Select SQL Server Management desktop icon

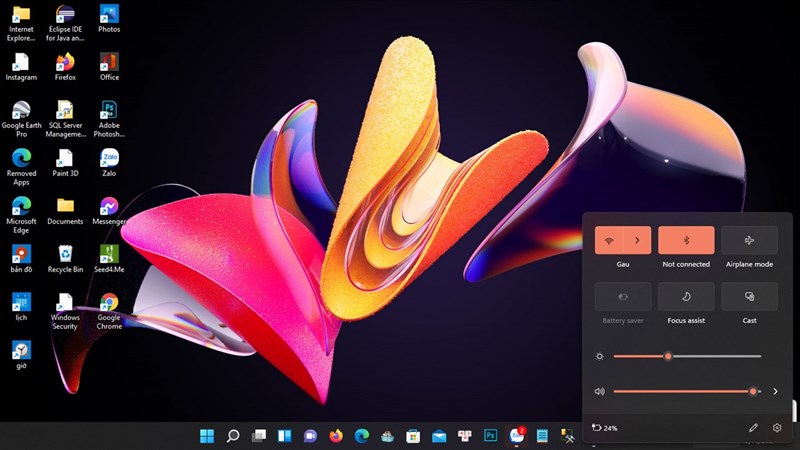coord(65,119)
